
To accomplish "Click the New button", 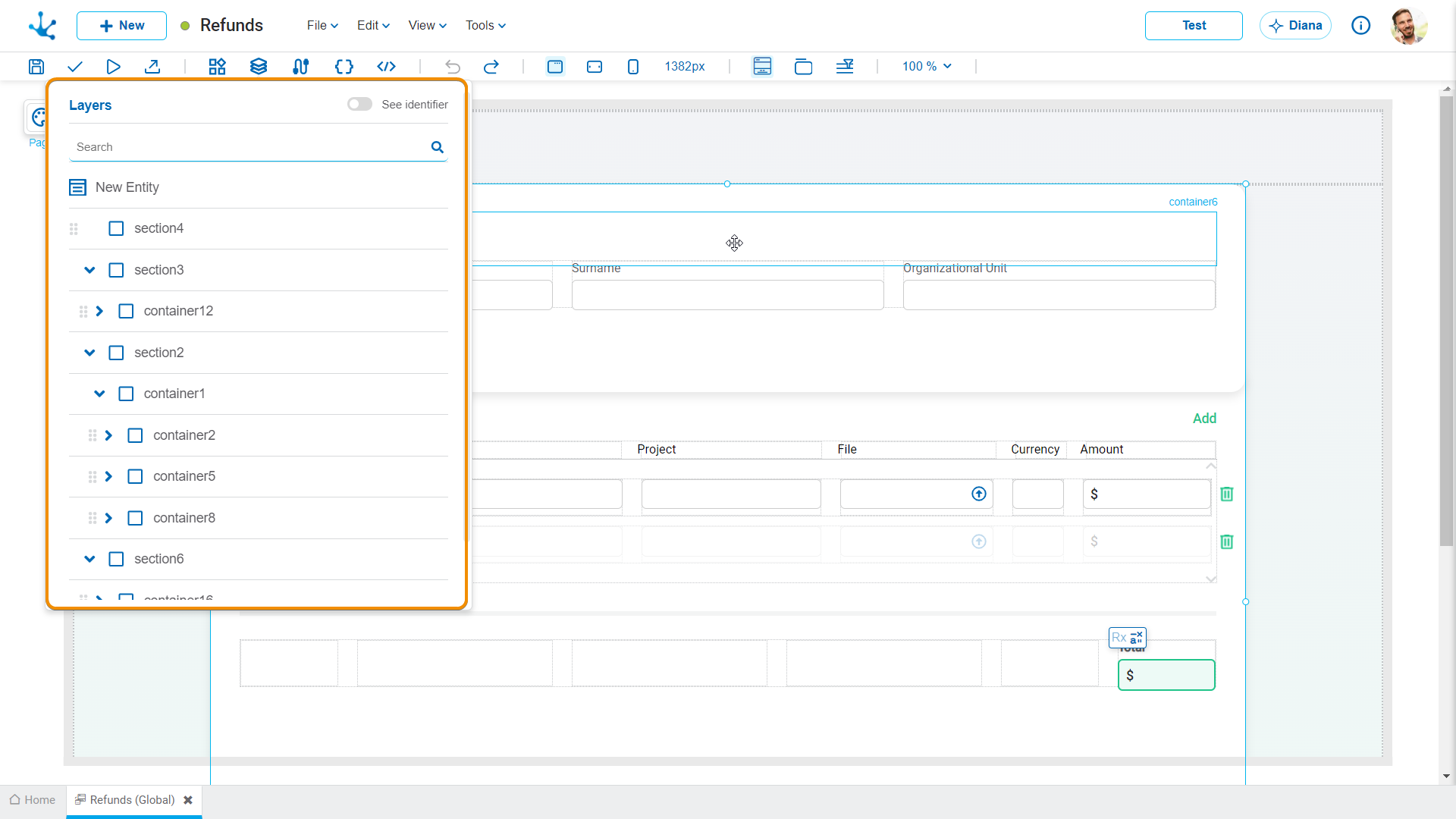I will coord(121,26).
